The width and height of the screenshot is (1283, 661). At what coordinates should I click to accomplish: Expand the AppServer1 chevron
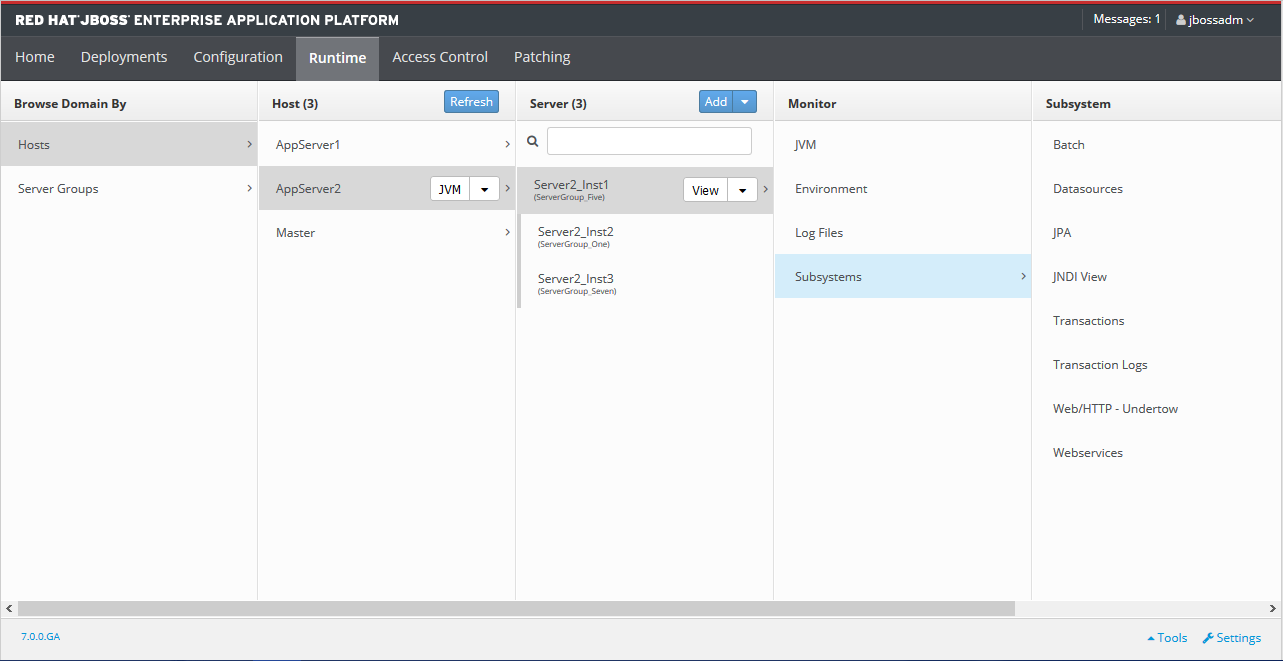[507, 144]
